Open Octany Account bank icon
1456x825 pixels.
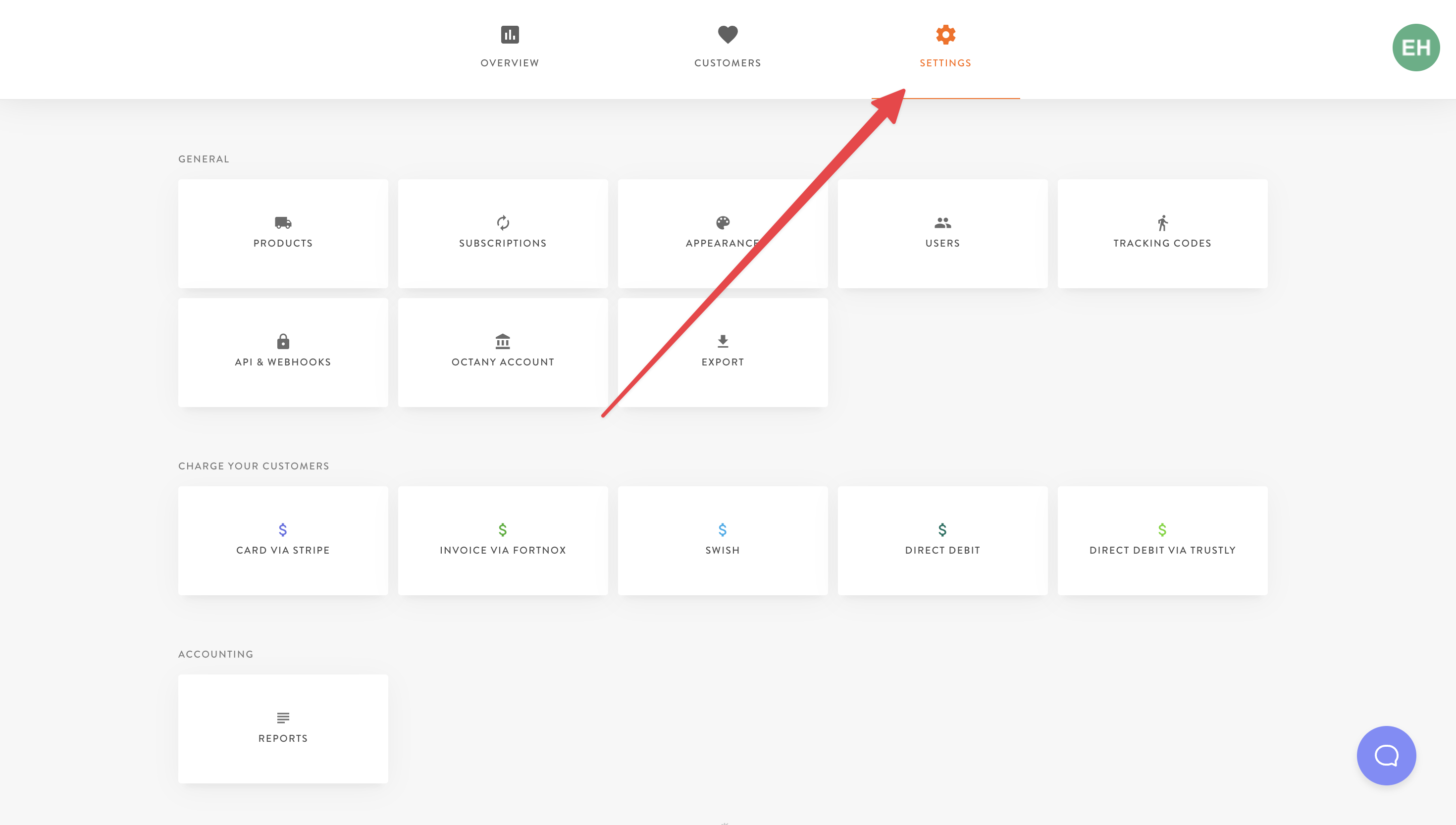tap(503, 341)
